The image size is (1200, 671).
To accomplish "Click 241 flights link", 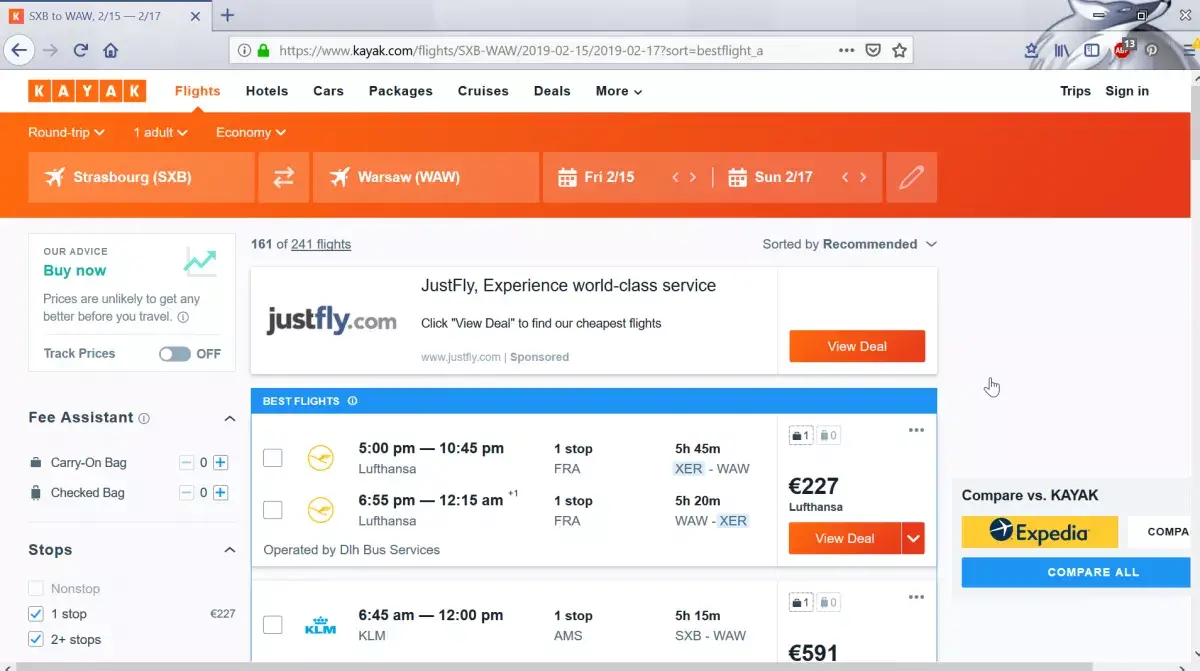I will [321, 244].
